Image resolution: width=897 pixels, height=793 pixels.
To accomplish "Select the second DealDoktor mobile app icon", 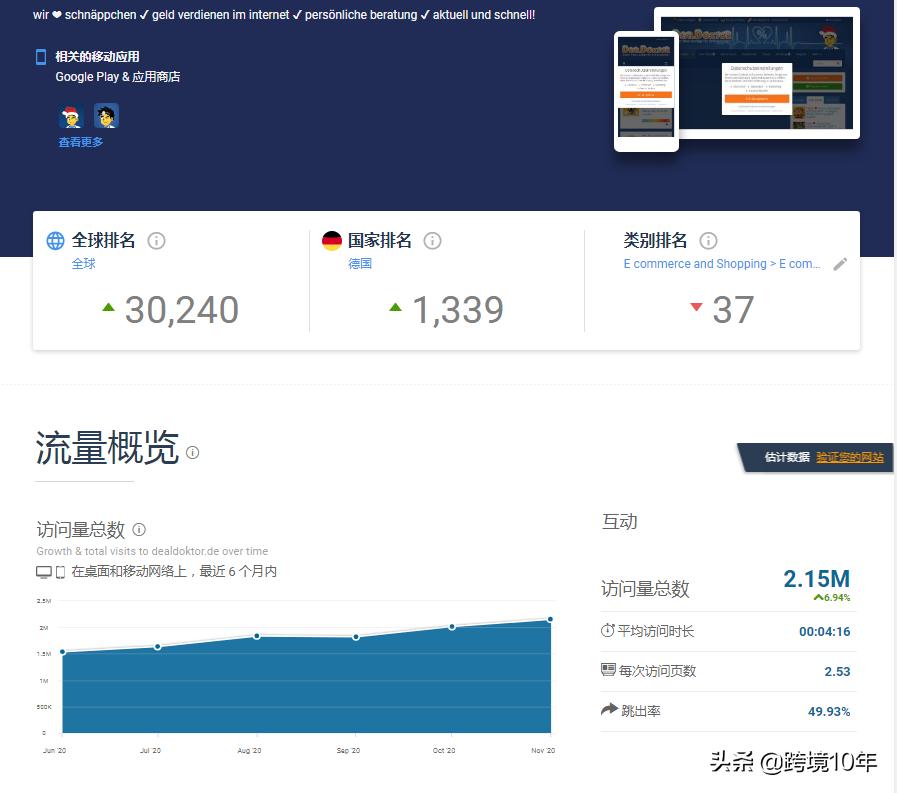I will point(106,118).
